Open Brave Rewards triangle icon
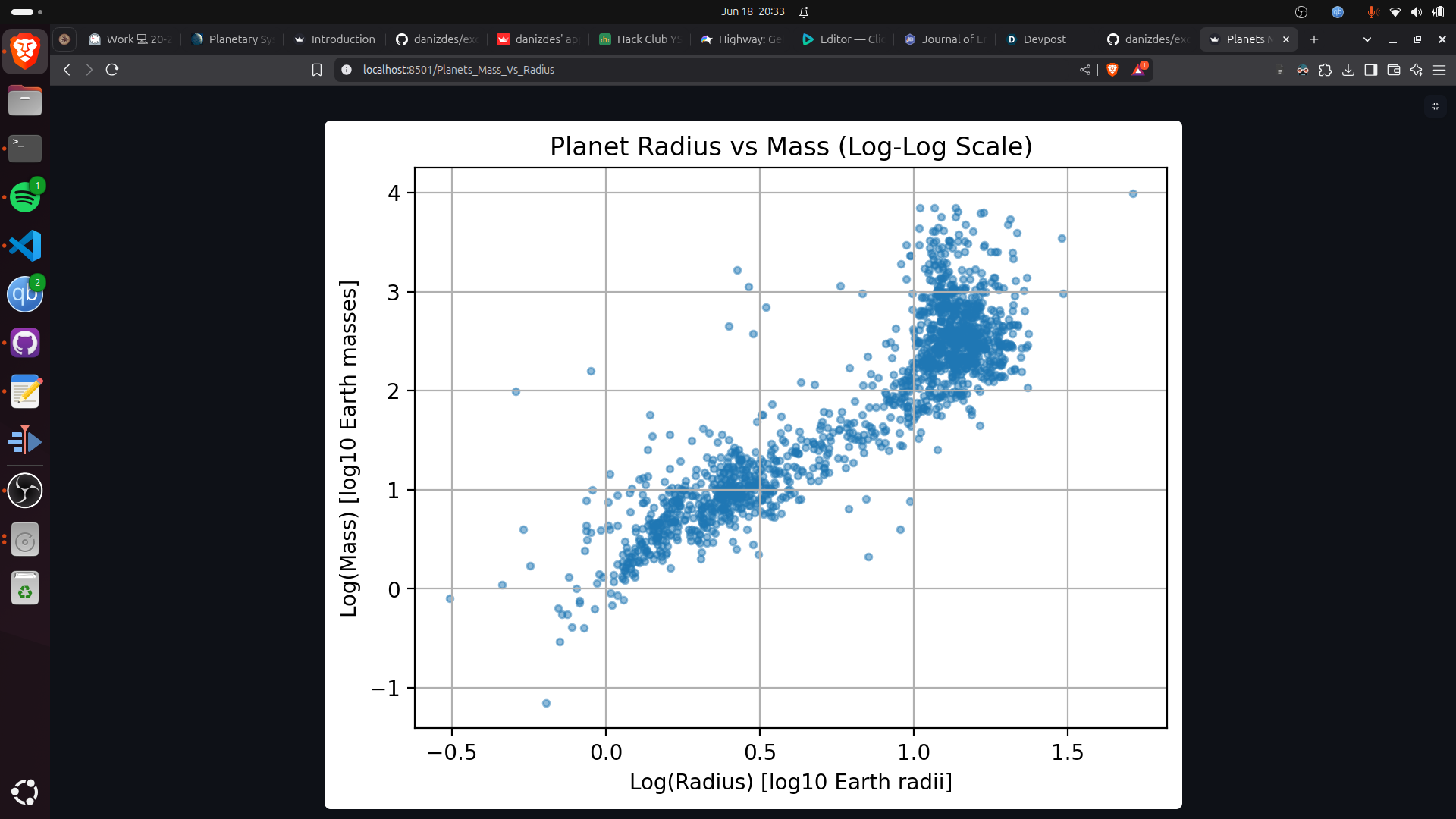The width and height of the screenshot is (1456, 819). click(1138, 70)
